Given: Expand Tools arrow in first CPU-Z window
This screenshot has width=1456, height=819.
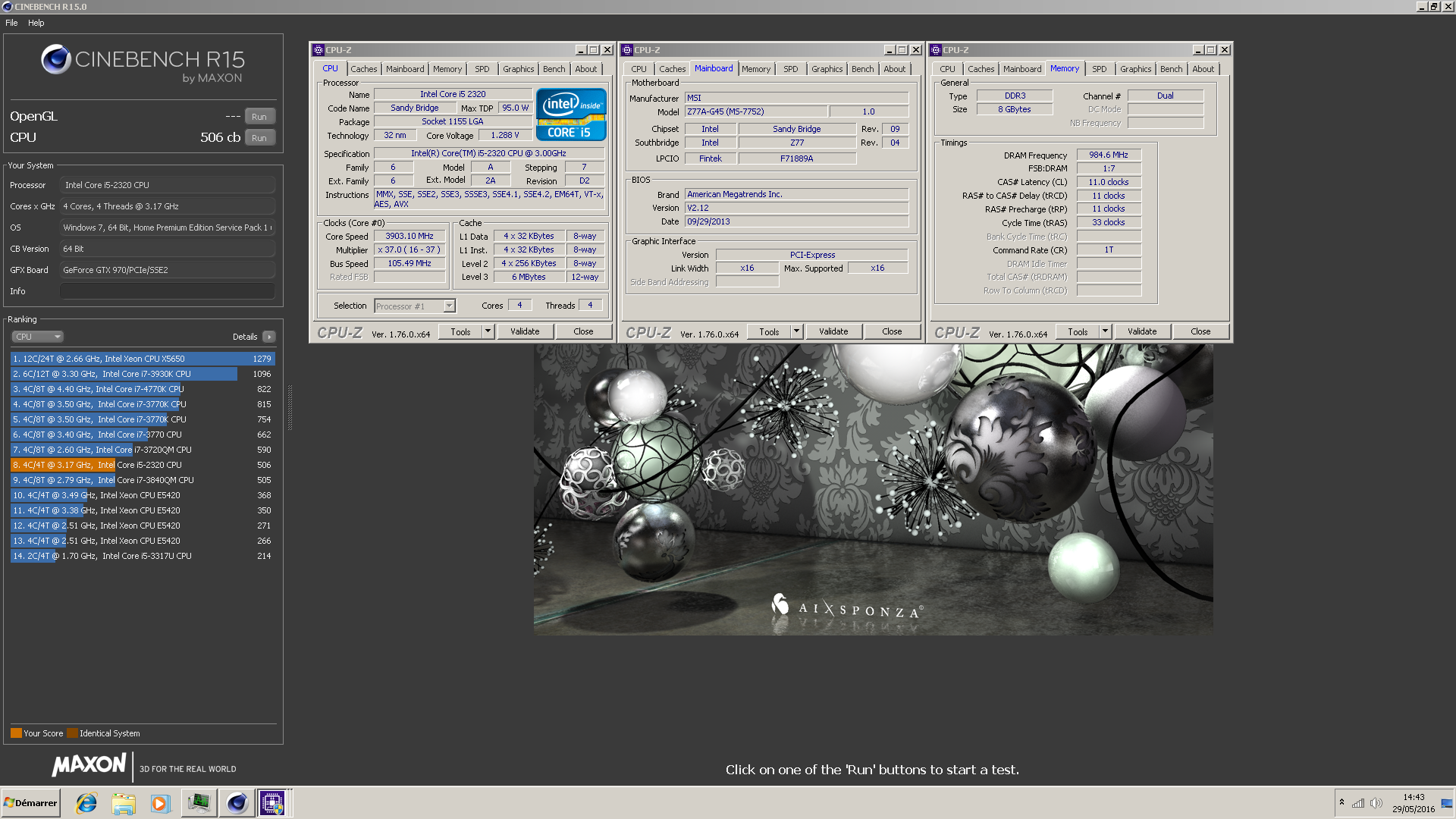Looking at the screenshot, I should 488,331.
